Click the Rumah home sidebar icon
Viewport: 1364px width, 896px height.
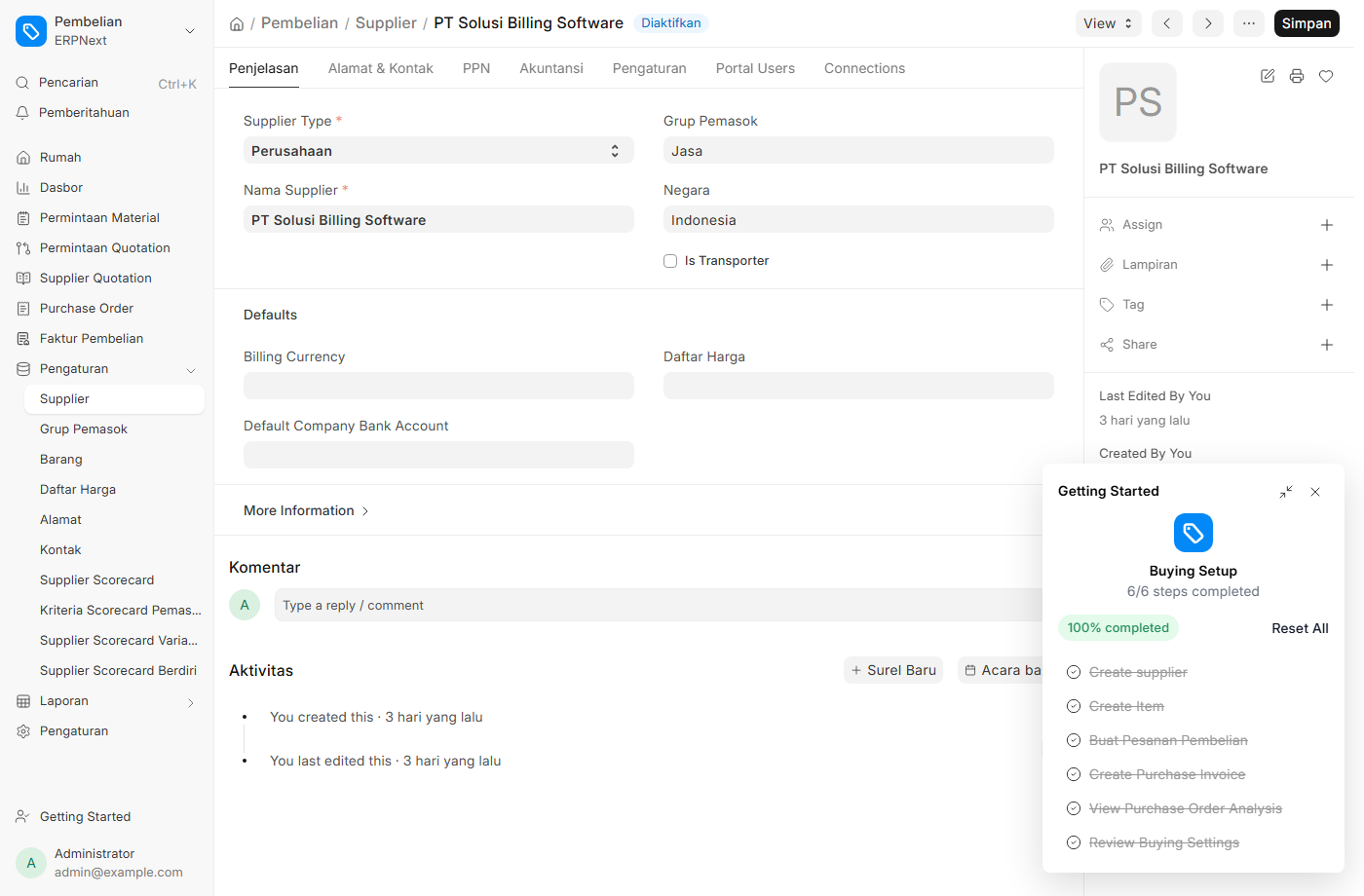23,158
